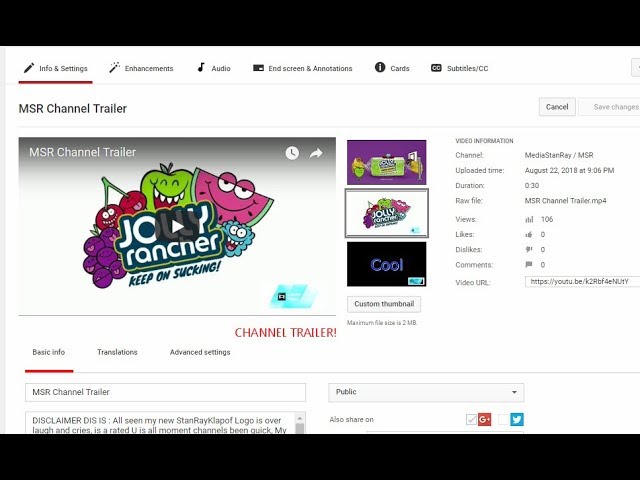640x480 pixels.
Task: Click the Twitter share icon
Action: [x=517, y=419]
